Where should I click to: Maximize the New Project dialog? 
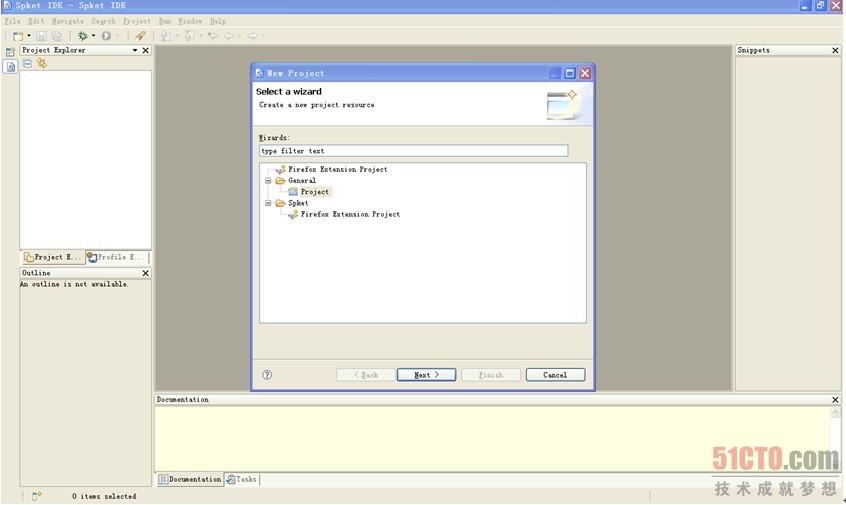point(570,73)
